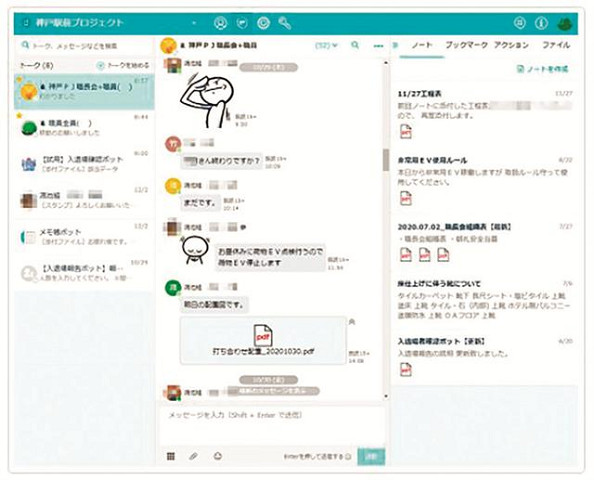Image resolution: width=594 pixels, height=480 pixels.
Task: Open the contacts icon in the top bar
Action: 220,23
